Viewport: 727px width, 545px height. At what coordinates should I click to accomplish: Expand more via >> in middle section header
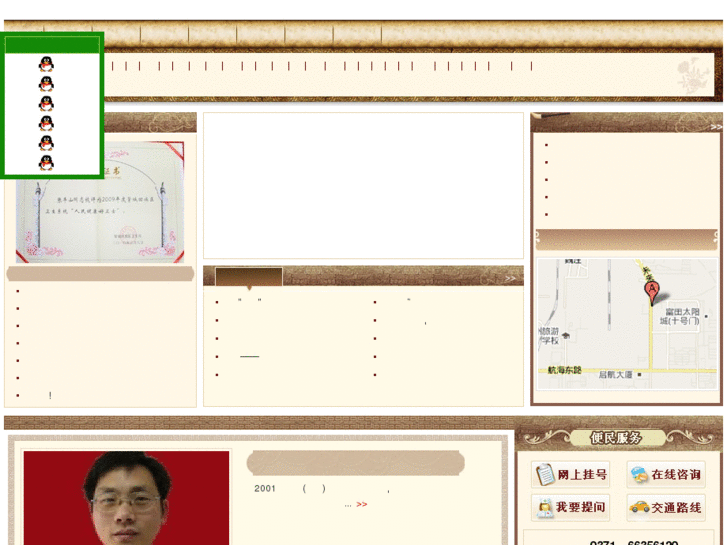510,278
